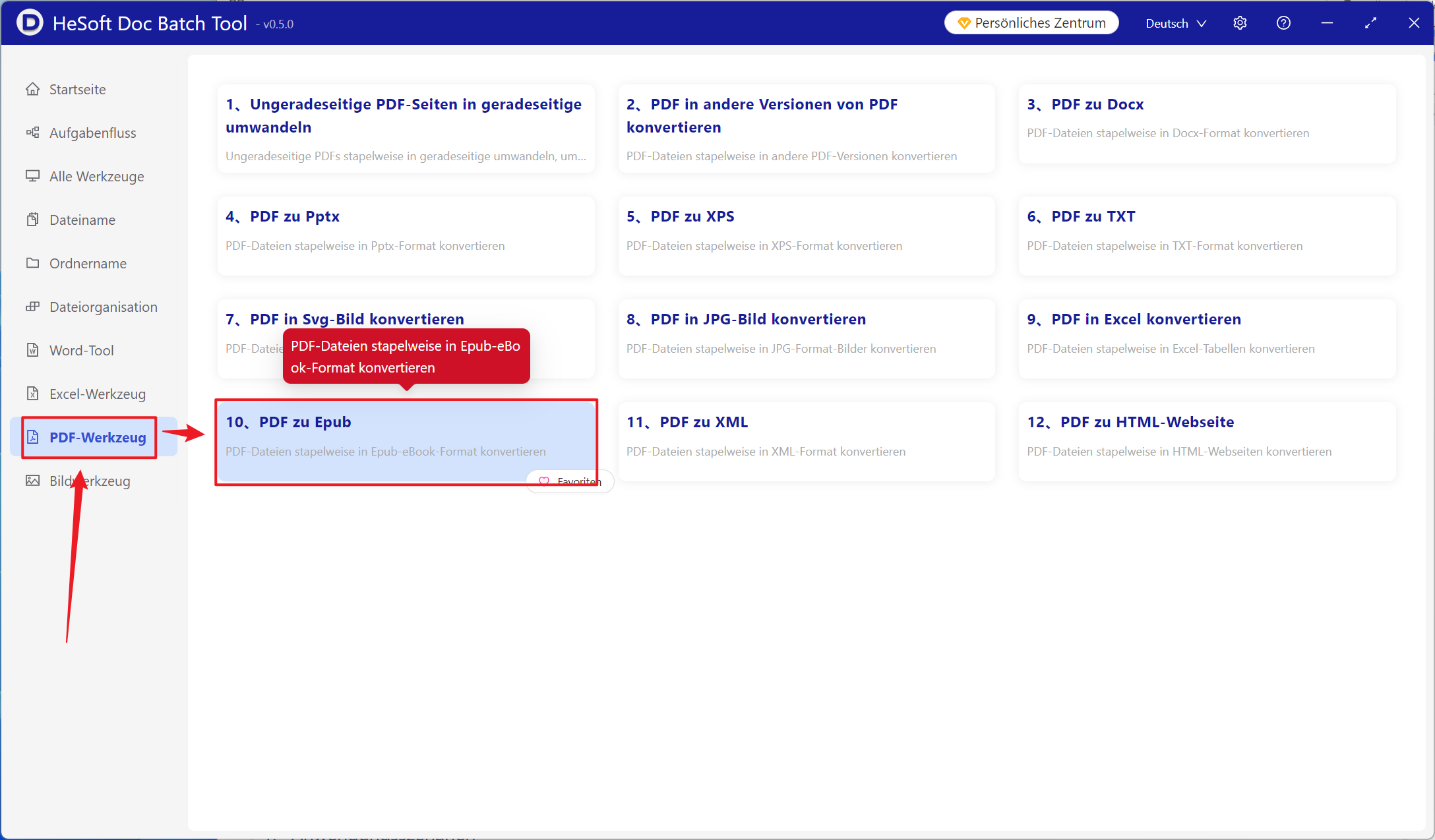This screenshot has height=840, width=1435.
Task: Minimize the HeSoft window
Action: pyautogui.click(x=1327, y=23)
